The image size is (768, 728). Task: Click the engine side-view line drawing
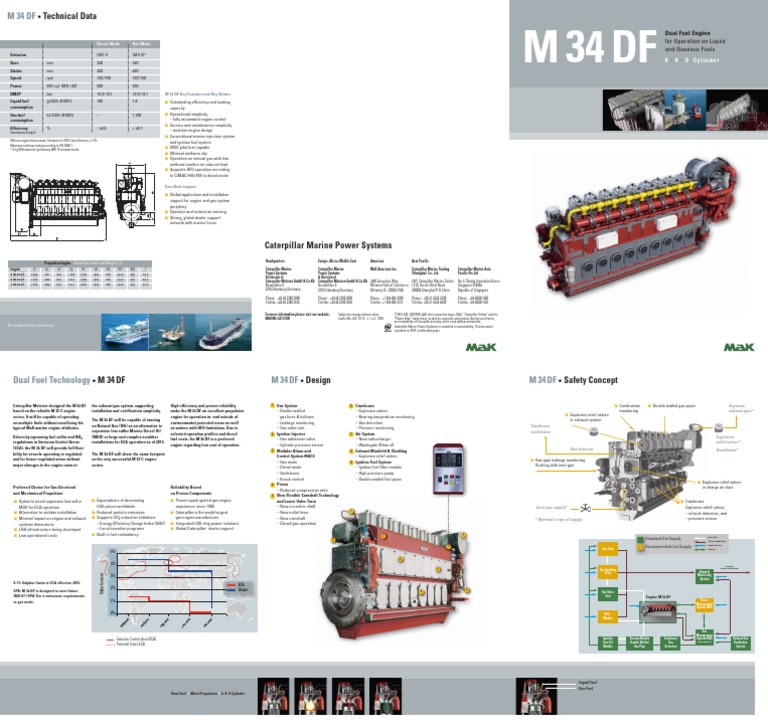click(58, 206)
